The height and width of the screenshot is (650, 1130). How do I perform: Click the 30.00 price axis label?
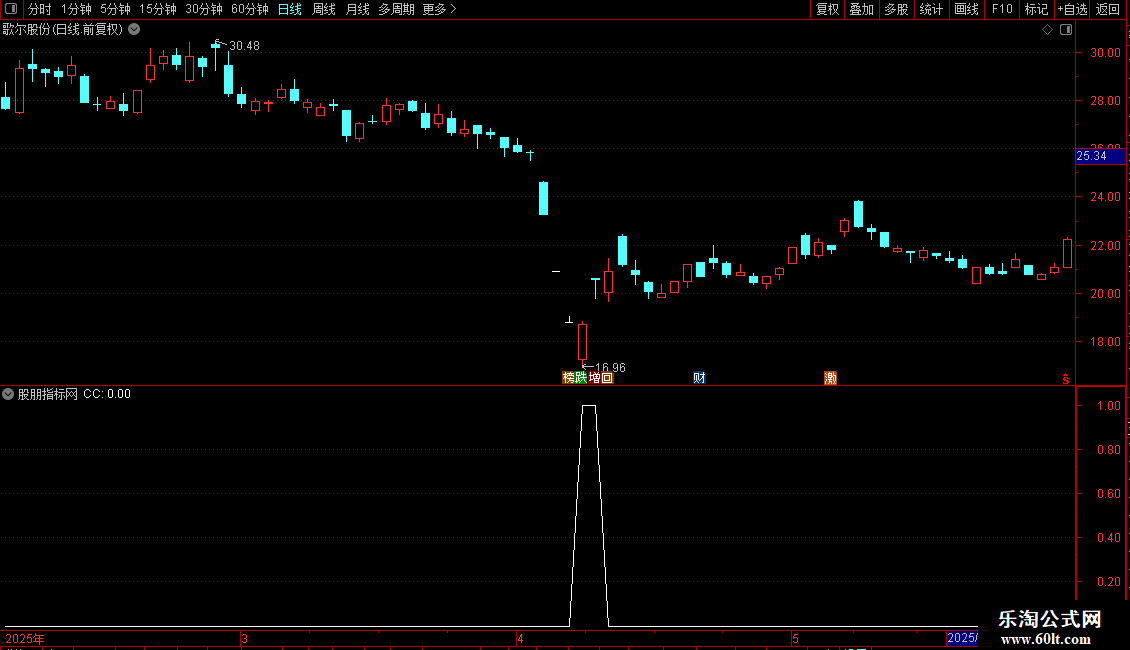pos(1105,53)
